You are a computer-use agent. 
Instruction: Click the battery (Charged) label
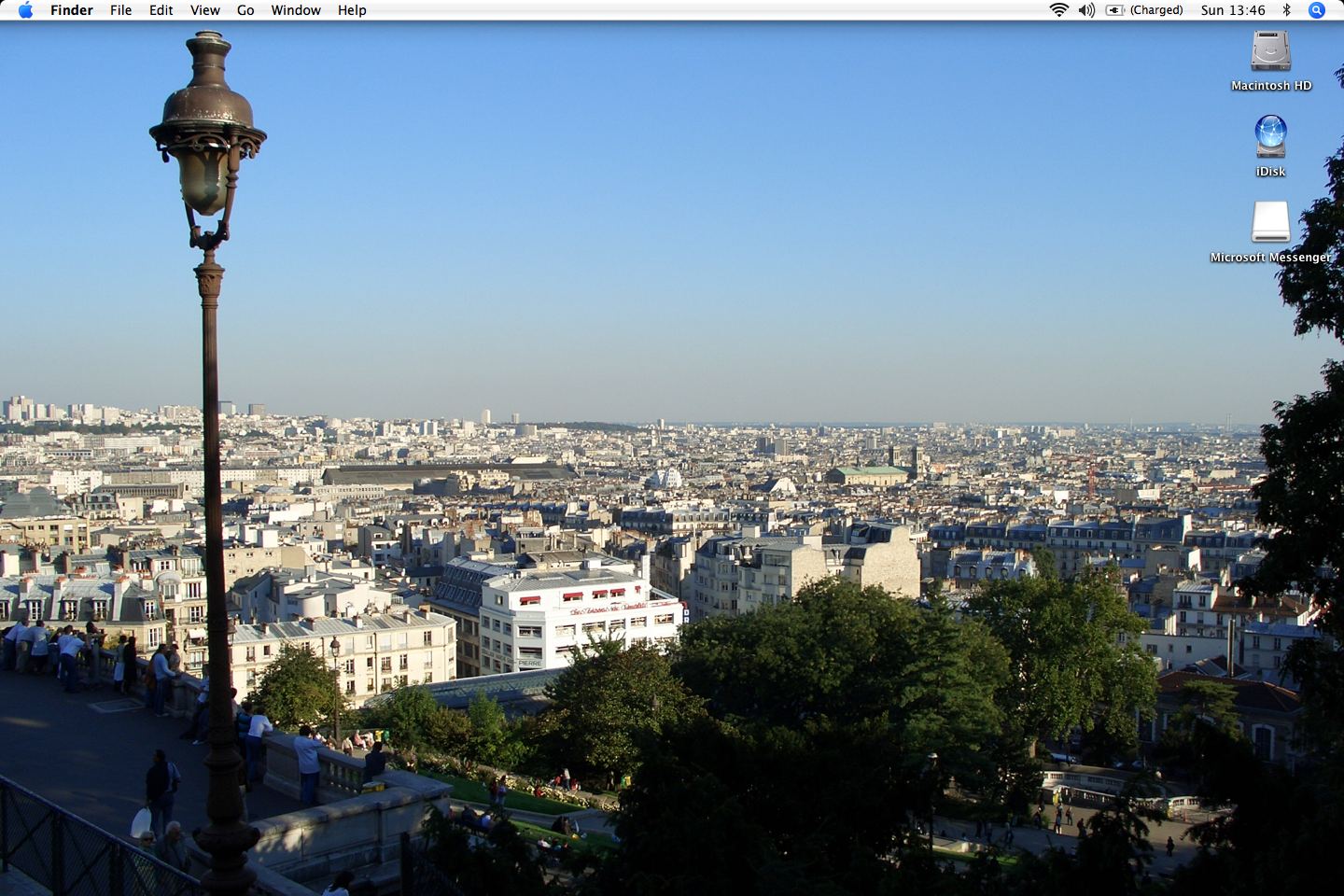(1156, 10)
